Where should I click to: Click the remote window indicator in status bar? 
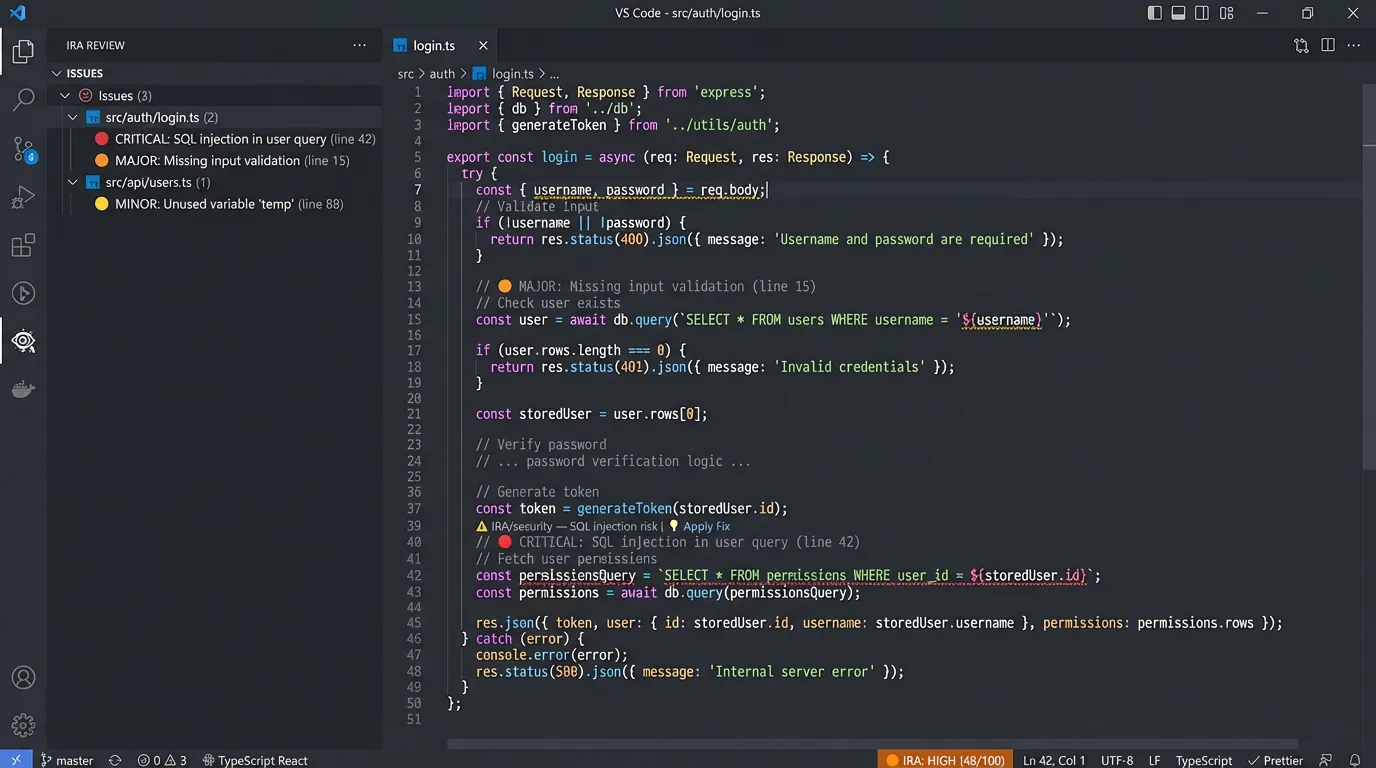[16, 760]
